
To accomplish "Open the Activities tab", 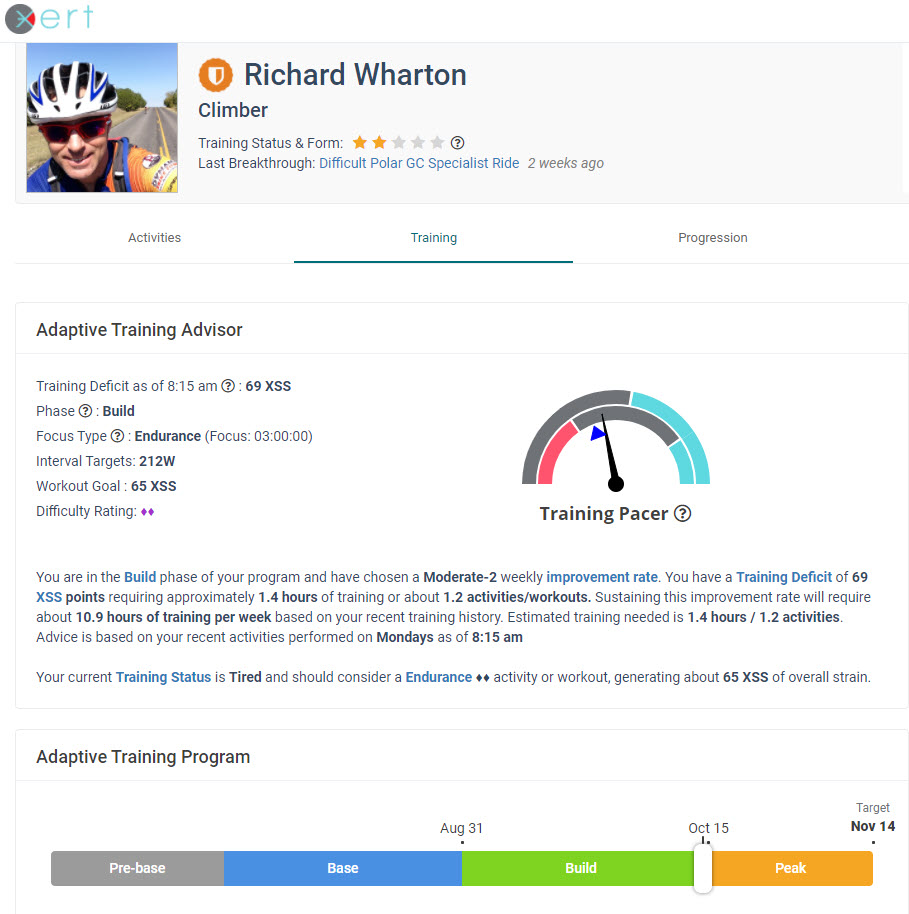I will pos(154,238).
